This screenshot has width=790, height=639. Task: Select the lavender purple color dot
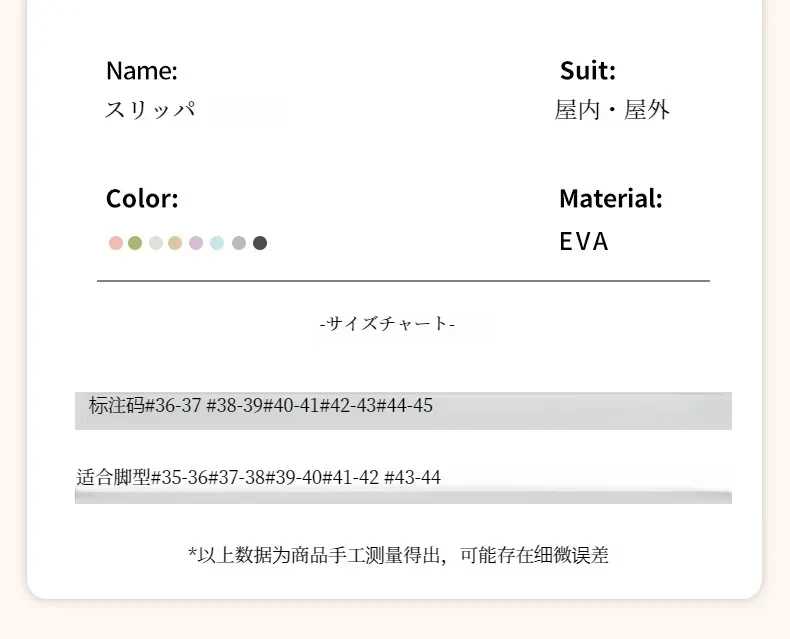pos(196,243)
